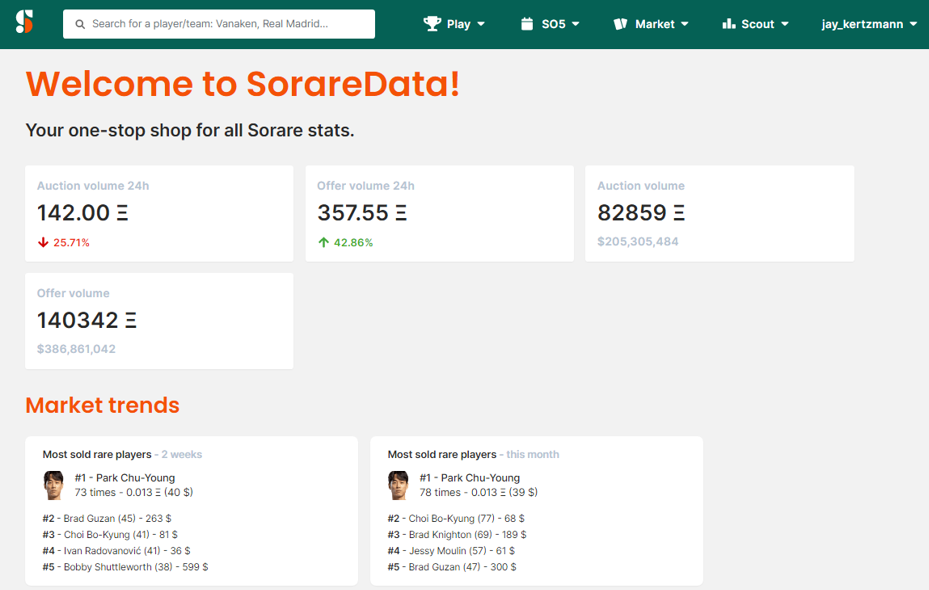Viewport: 929px width, 590px height.
Task: Click the Offer volume 24h label
Action: click(x=366, y=186)
